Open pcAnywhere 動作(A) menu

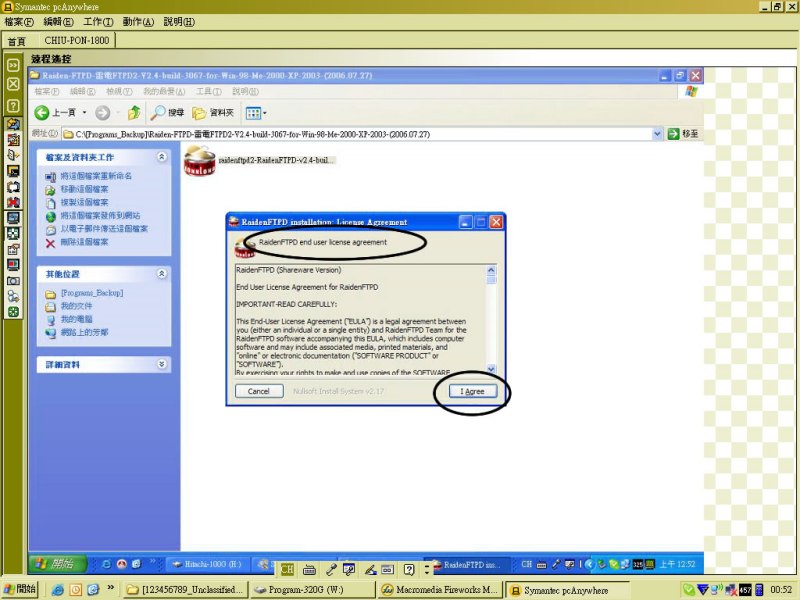click(138, 22)
